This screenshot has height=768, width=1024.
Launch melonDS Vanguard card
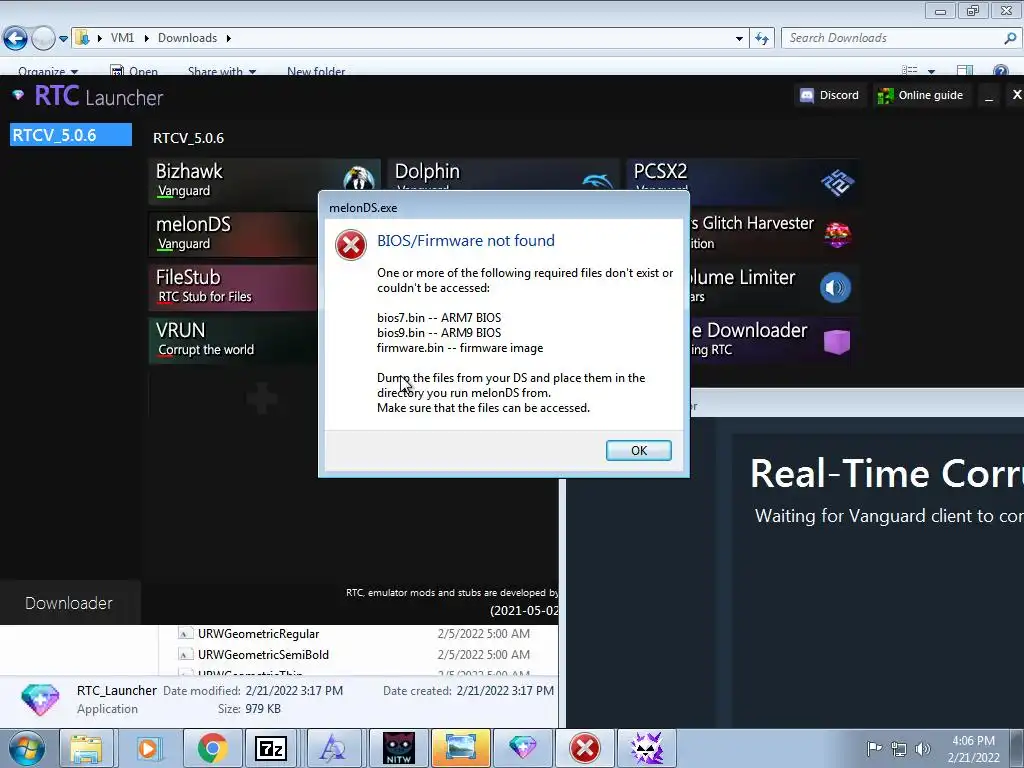tap(234, 233)
